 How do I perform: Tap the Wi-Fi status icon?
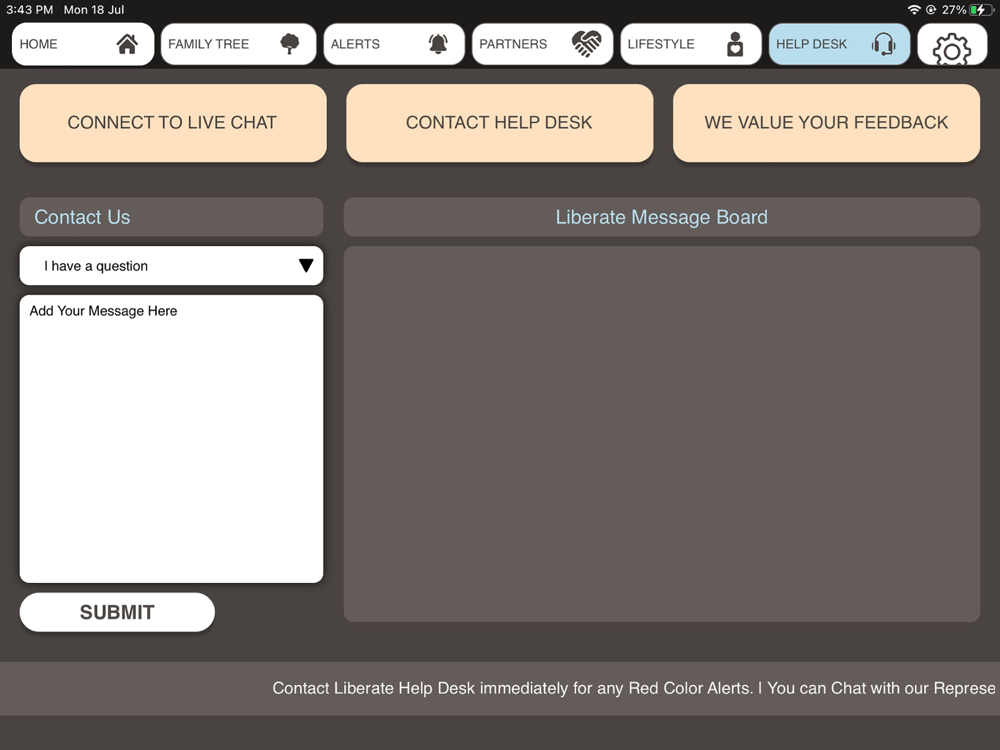914,10
